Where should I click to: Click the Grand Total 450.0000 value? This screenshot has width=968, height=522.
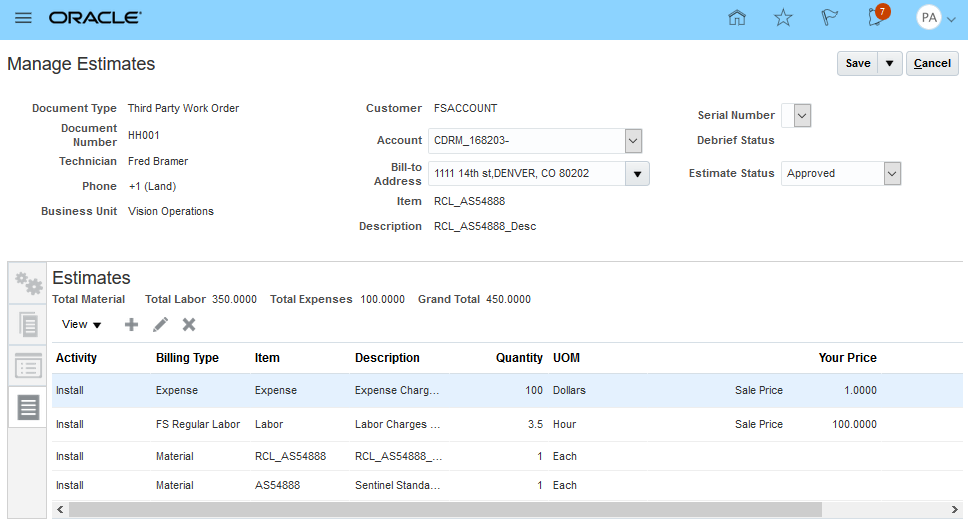[508, 299]
